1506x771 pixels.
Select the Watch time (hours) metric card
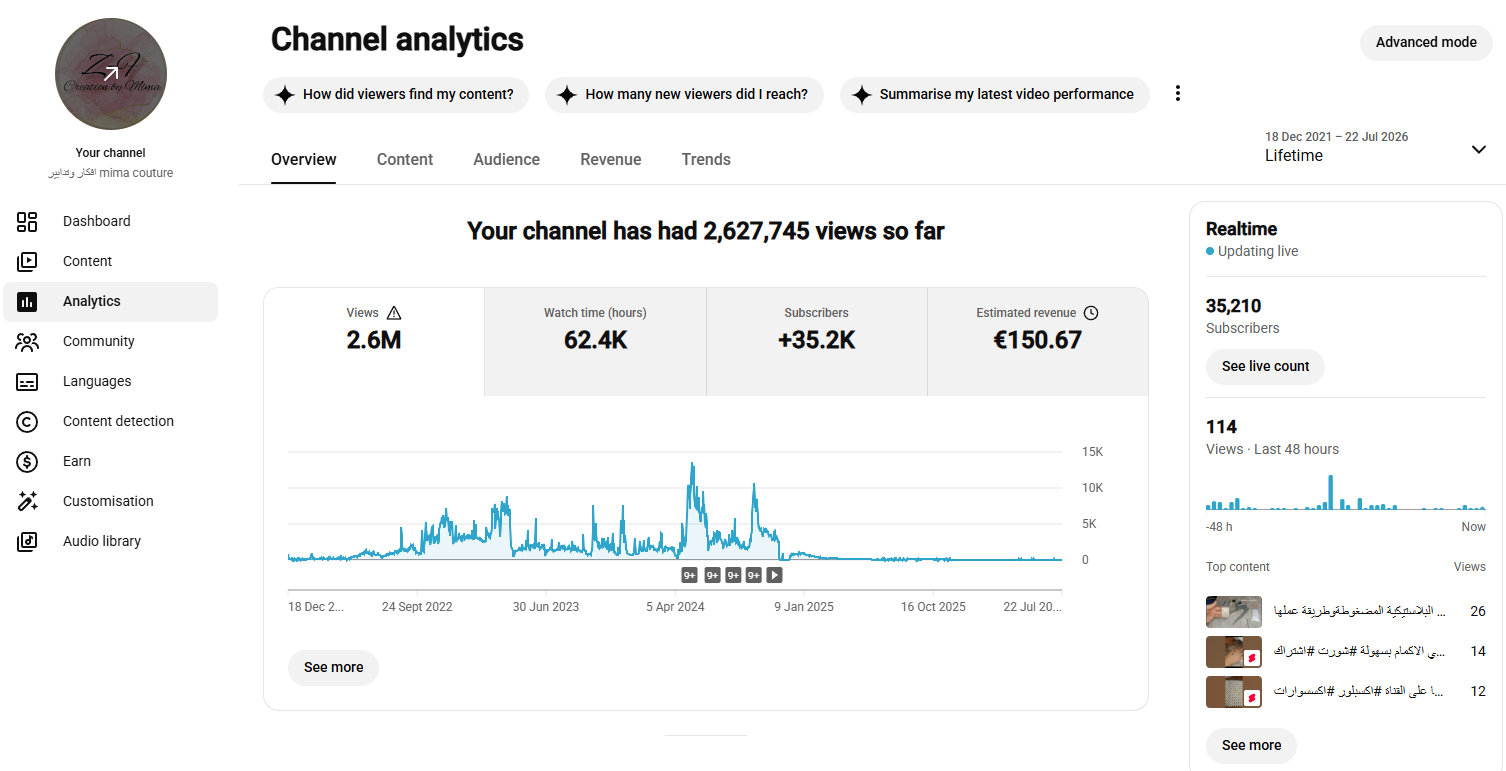point(595,342)
